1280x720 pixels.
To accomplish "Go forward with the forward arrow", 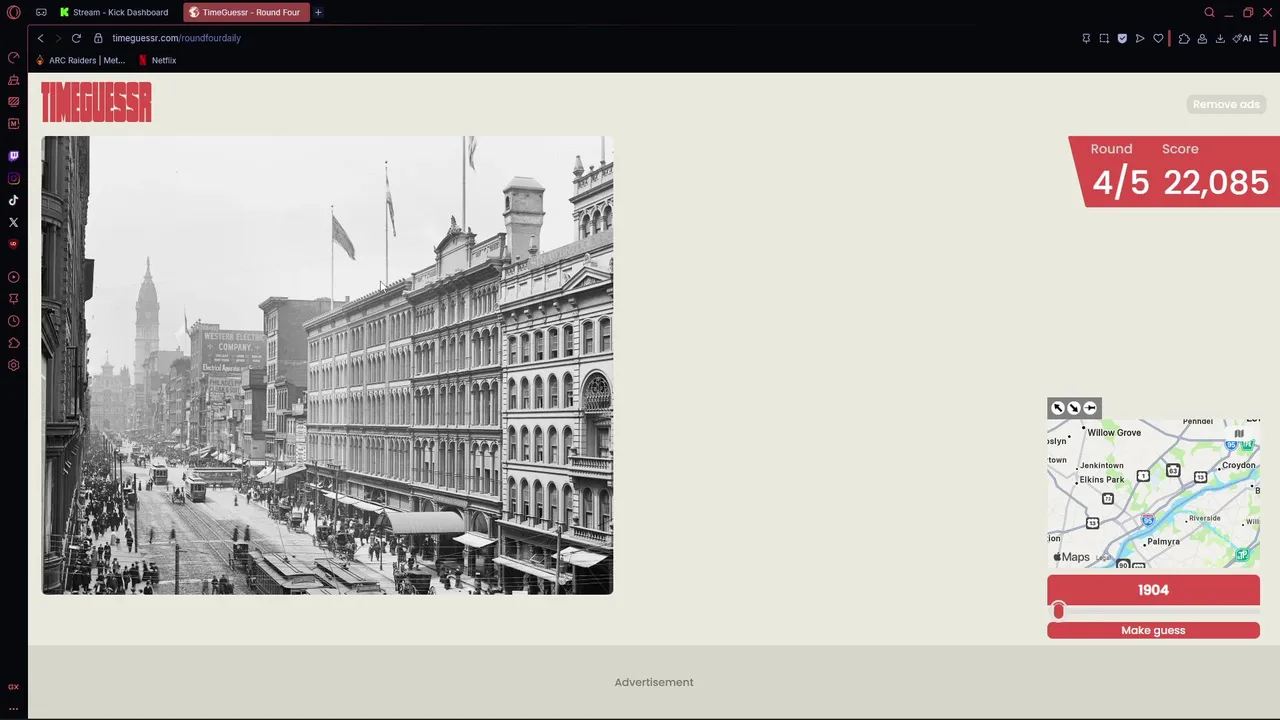I will (x=57, y=38).
